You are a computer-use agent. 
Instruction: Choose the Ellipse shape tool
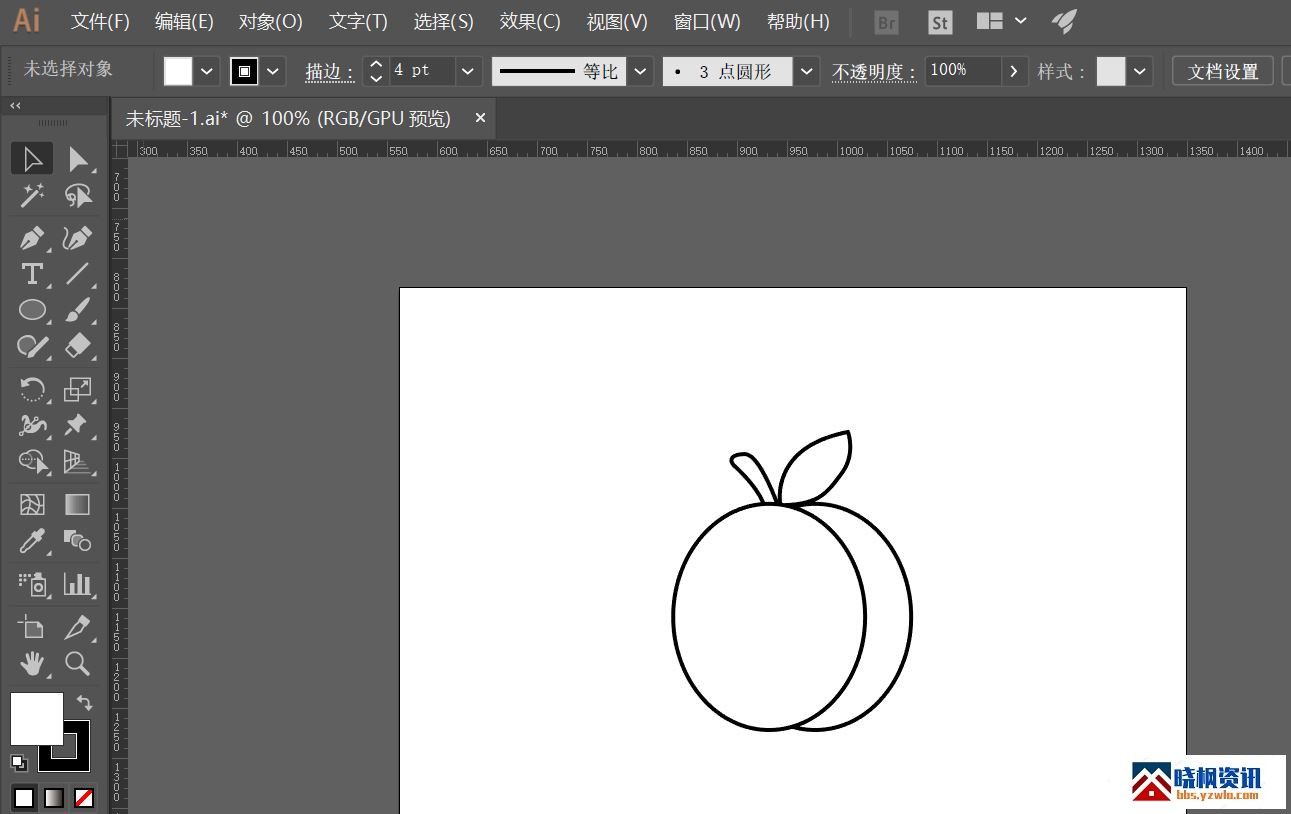tap(32, 310)
